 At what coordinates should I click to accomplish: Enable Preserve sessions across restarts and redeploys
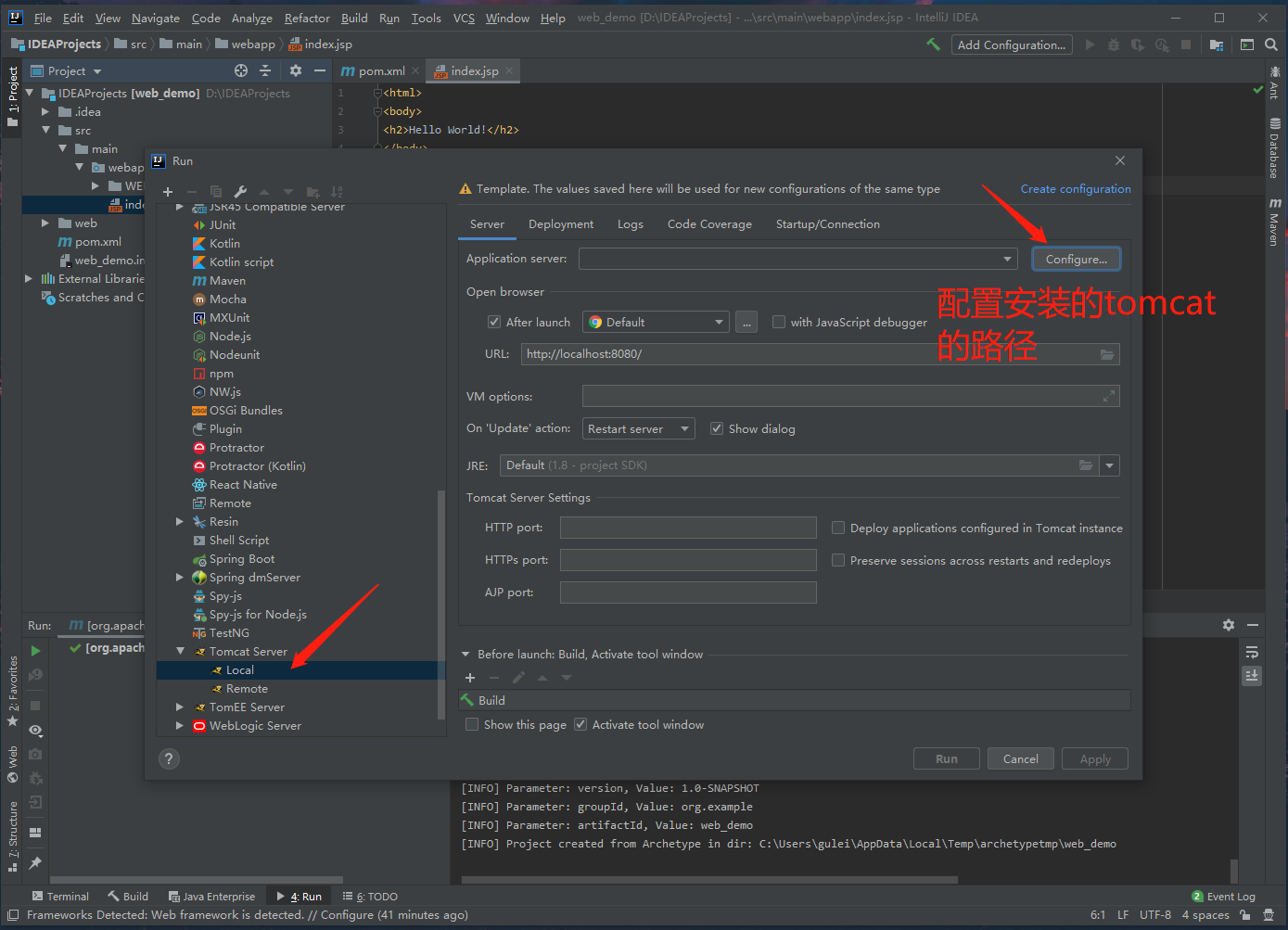point(838,560)
